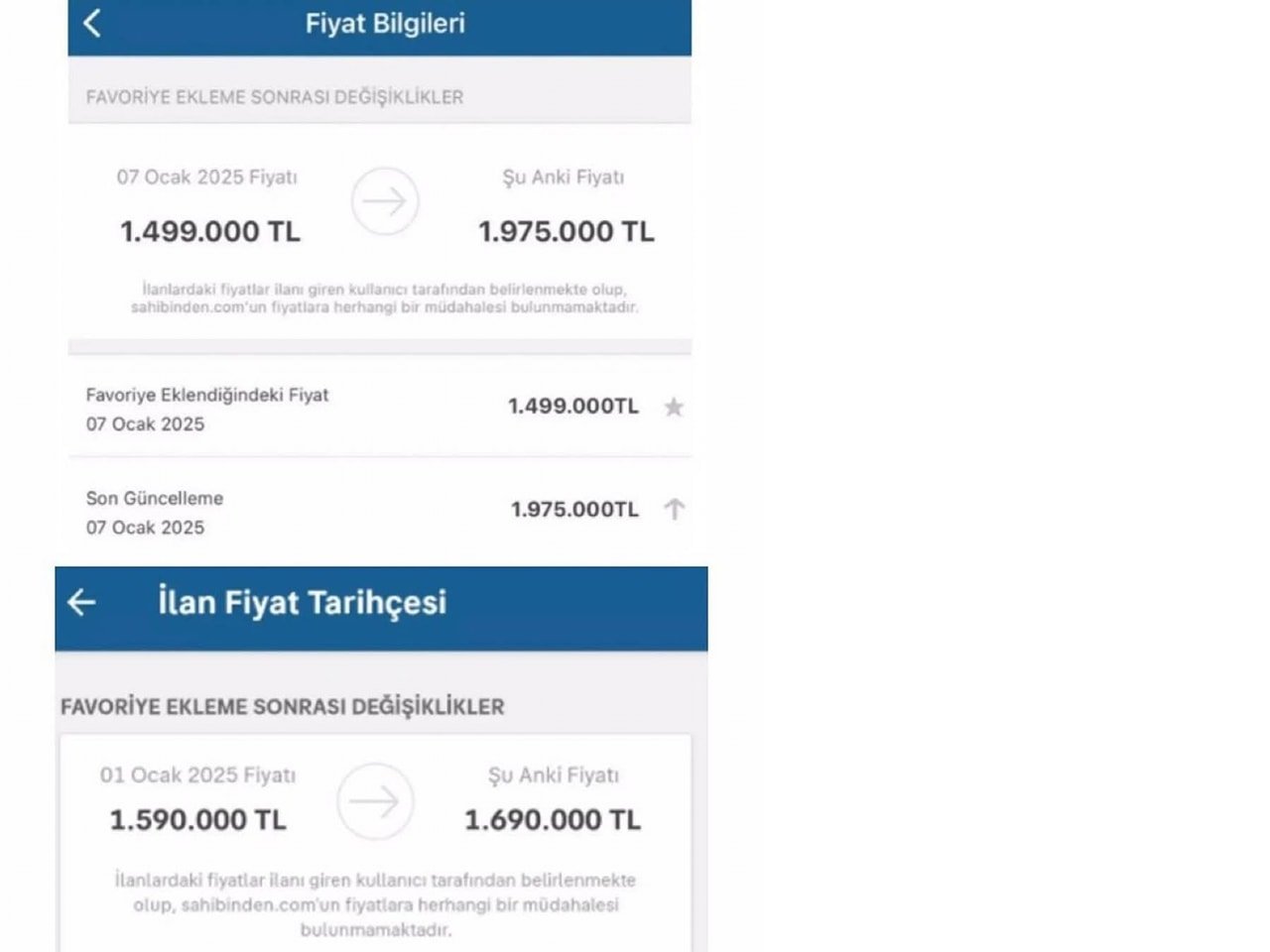Toggle favorite marker in Favoriye Eklendiğindeki Fiyat row

pos(676,407)
